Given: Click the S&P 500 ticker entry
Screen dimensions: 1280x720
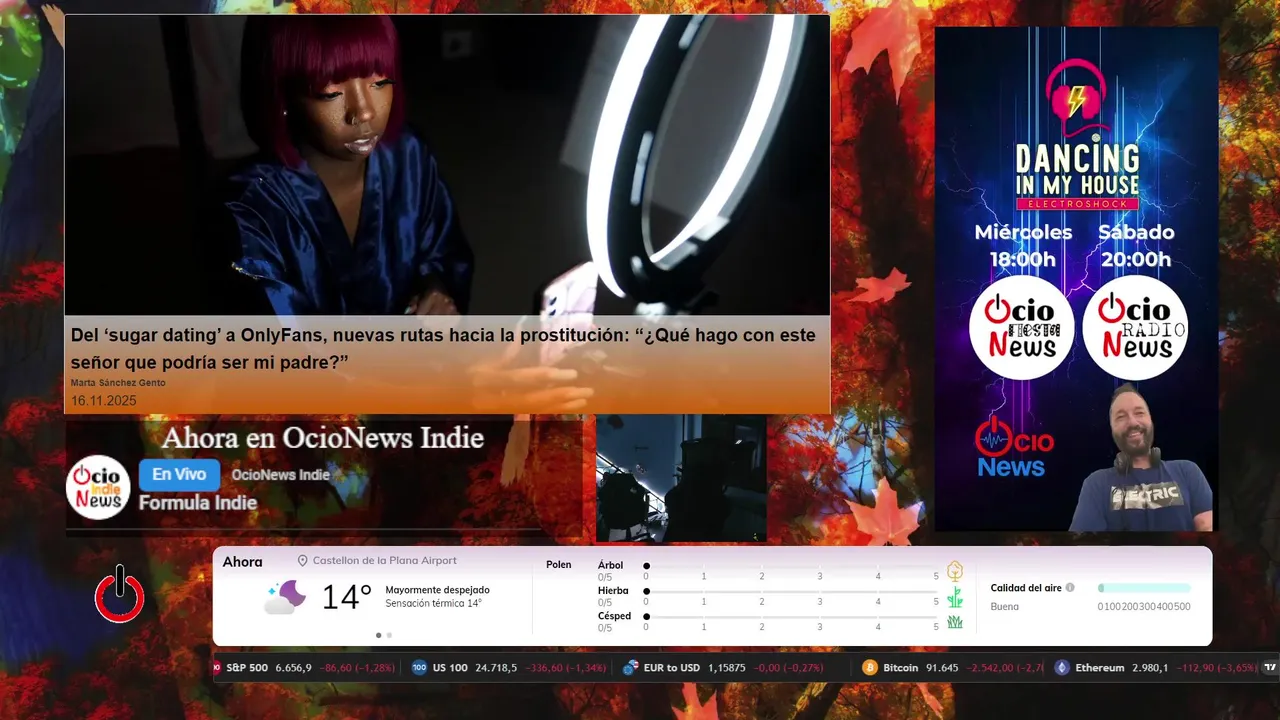Looking at the screenshot, I should [x=304, y=667].
